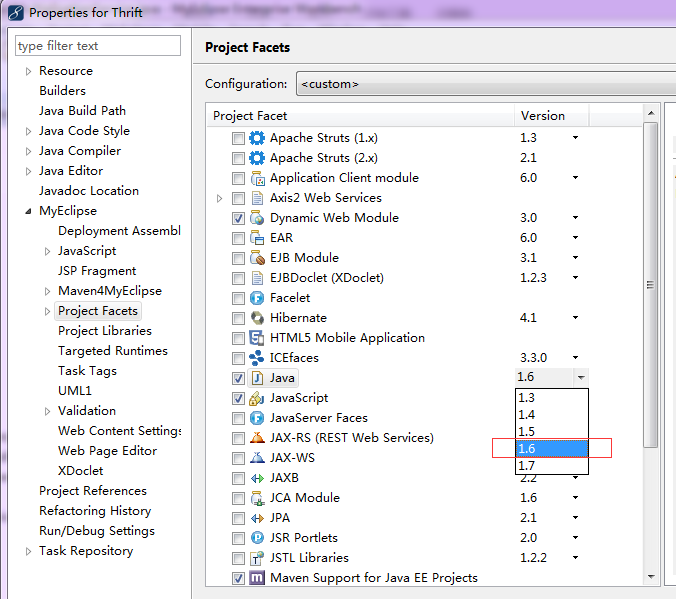676x599 pixels.
Task: Click the JavaScript facet icon
Action: (257, 398)
